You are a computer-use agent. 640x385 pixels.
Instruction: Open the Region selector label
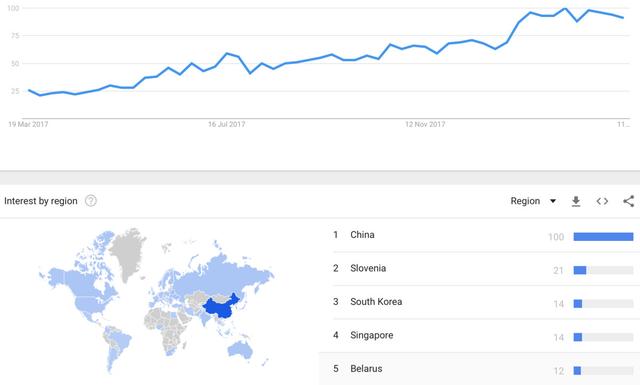525,201
